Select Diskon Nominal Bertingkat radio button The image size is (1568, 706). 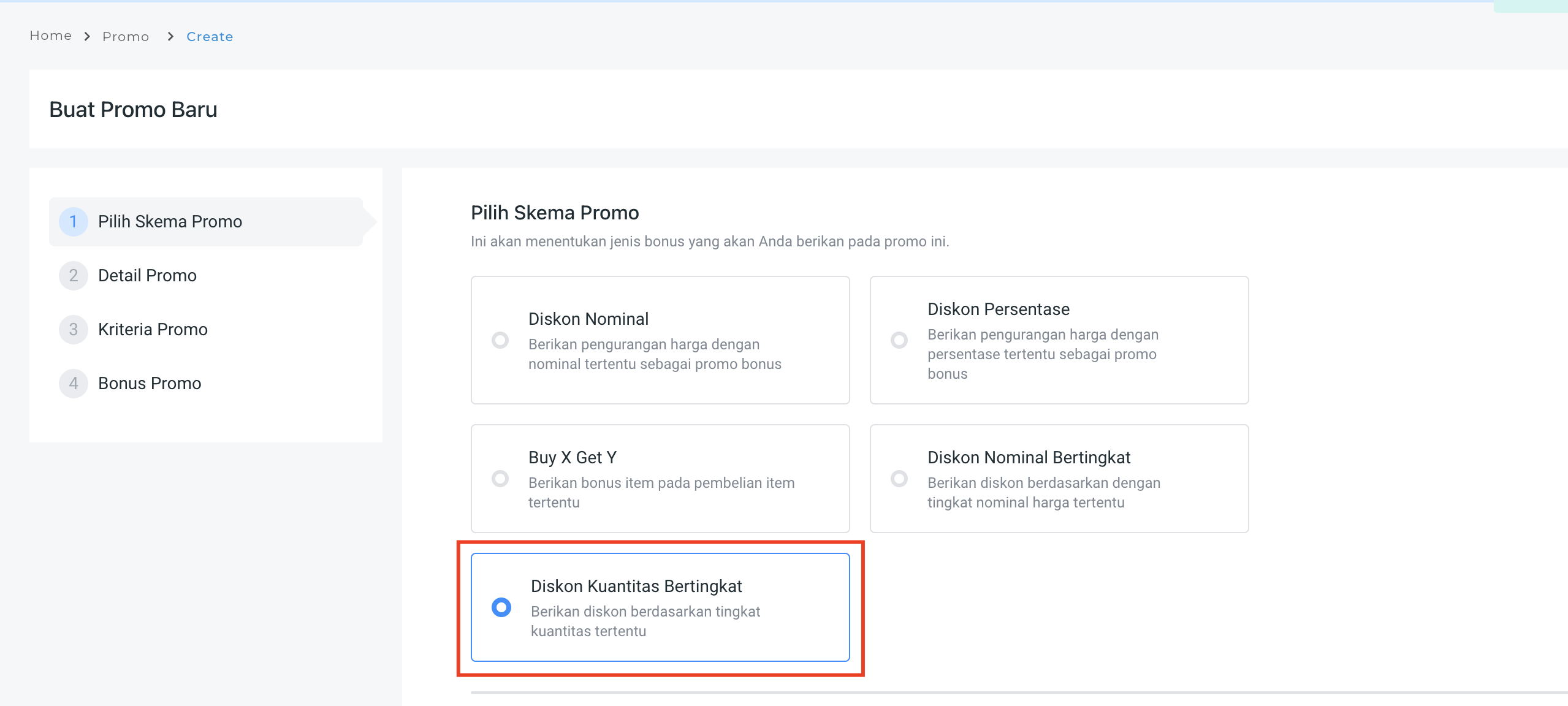[899, 479]
